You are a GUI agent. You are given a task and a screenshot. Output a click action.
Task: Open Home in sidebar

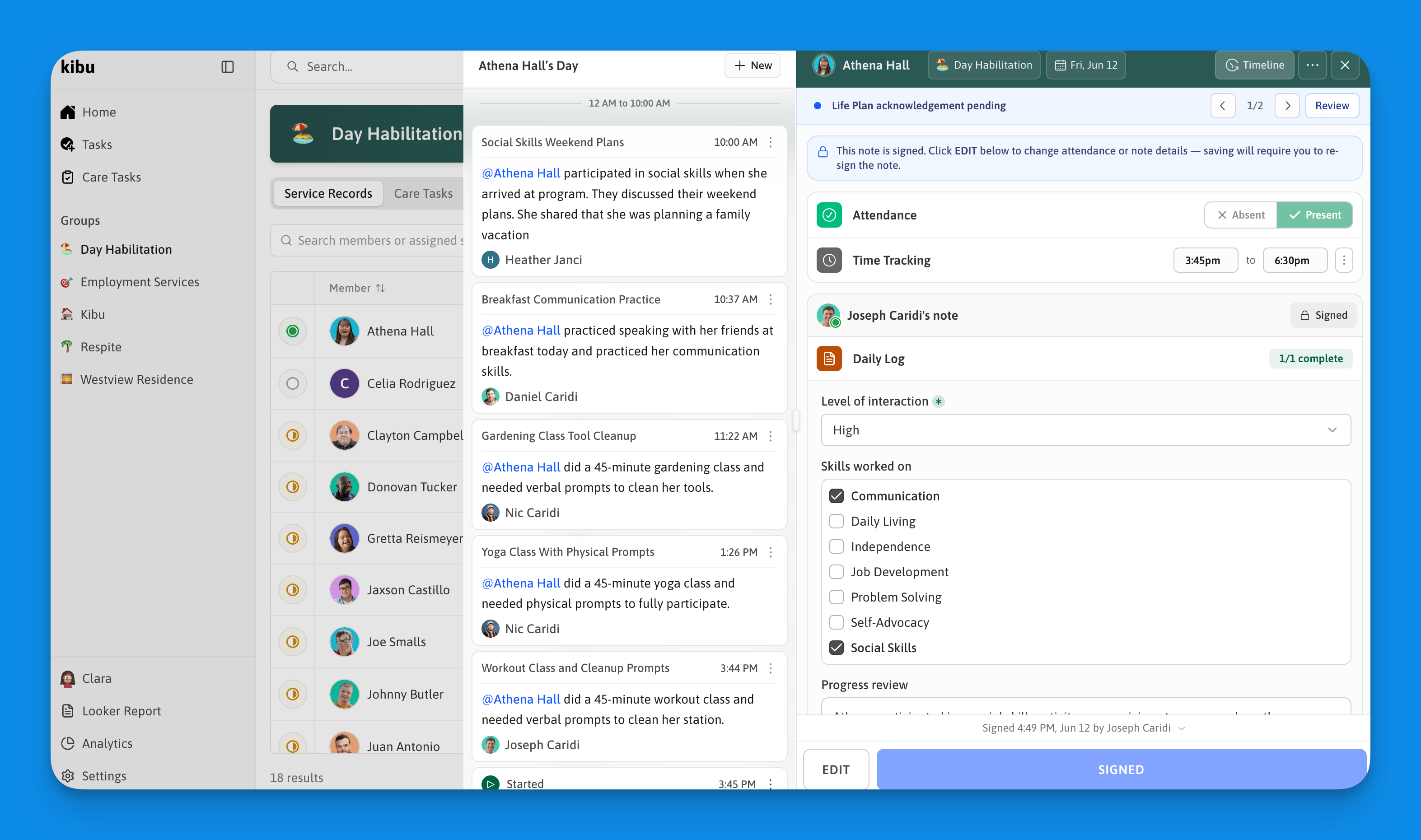coord(89,112)
